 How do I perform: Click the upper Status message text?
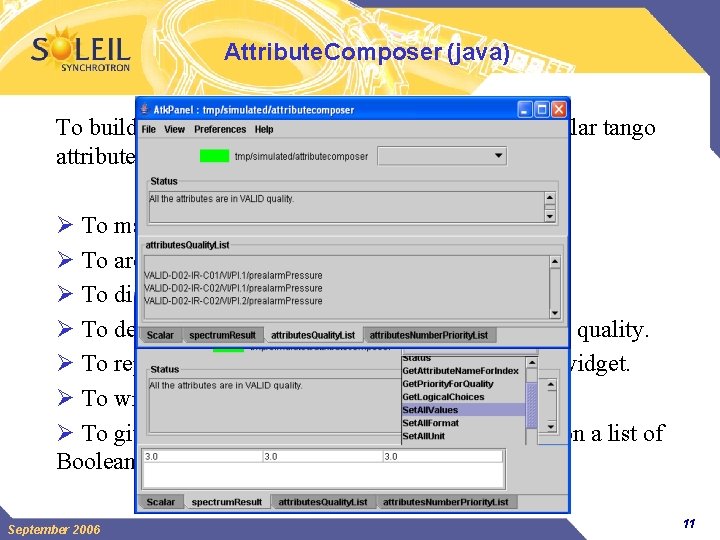[x=221, y=199]
